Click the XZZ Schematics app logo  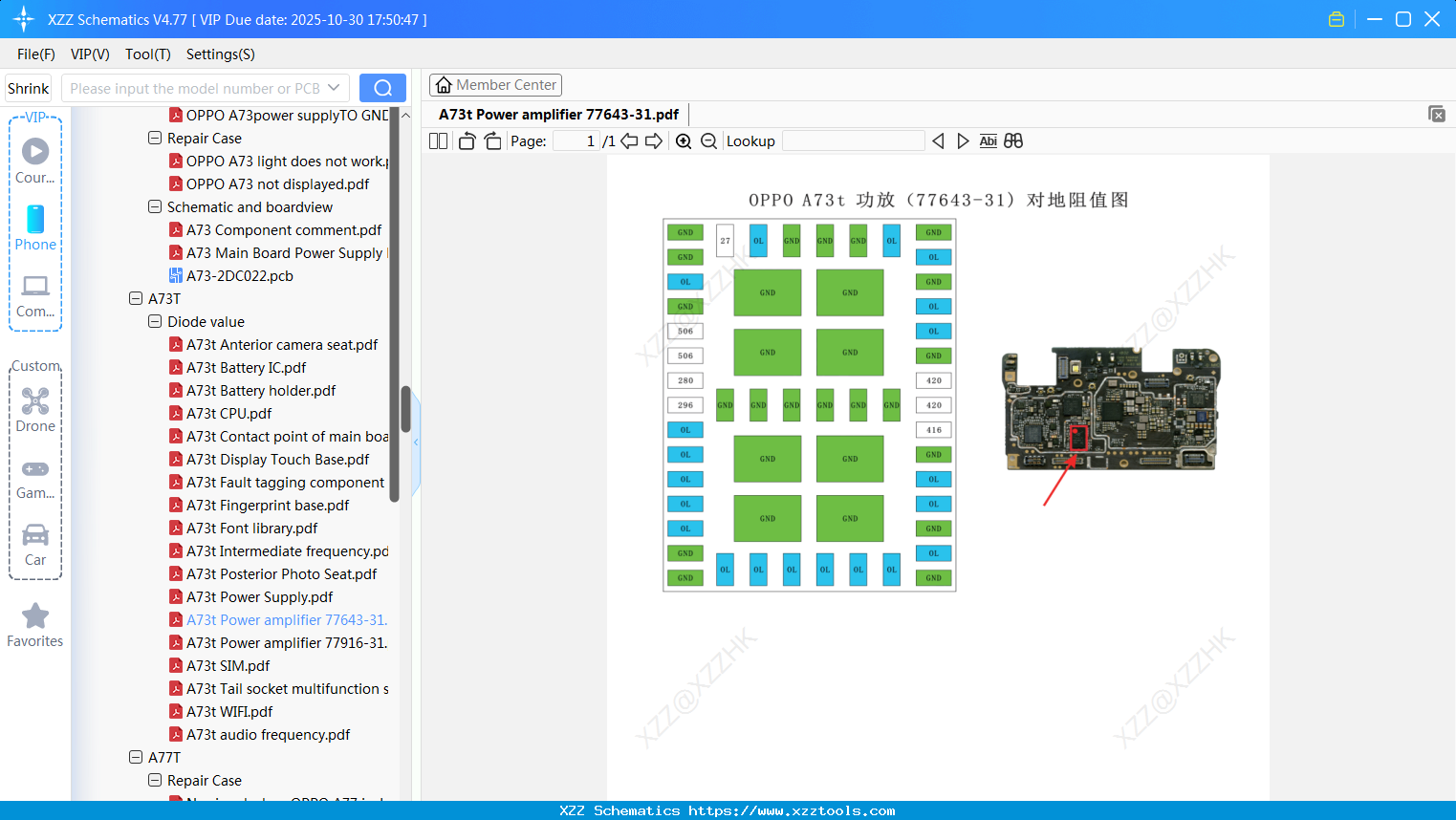pos(23,19)
